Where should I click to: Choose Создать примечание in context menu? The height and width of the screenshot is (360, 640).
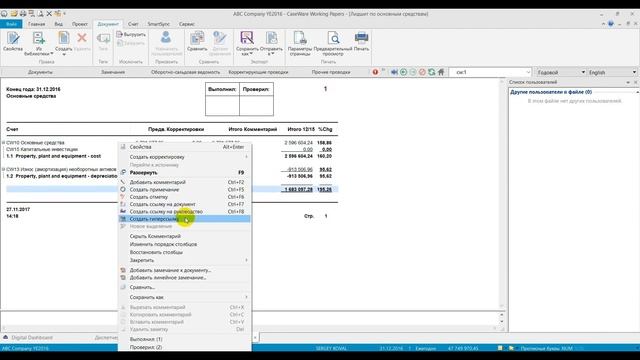click(184, 190)
